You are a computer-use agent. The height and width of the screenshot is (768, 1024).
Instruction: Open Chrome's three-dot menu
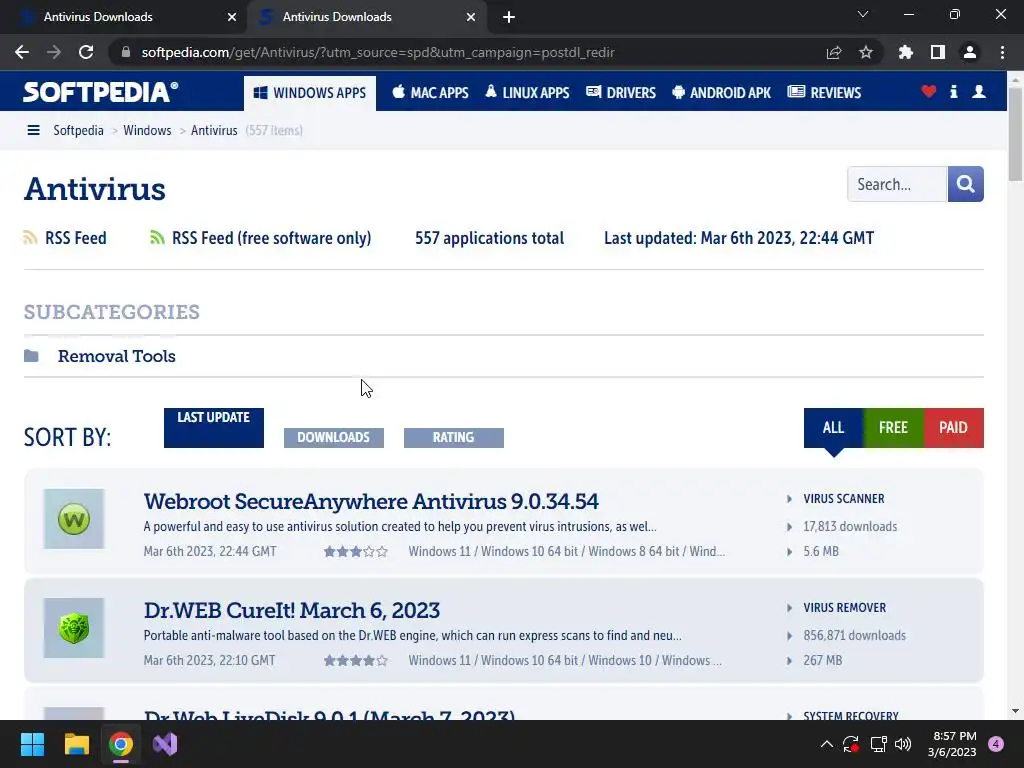1002,52
